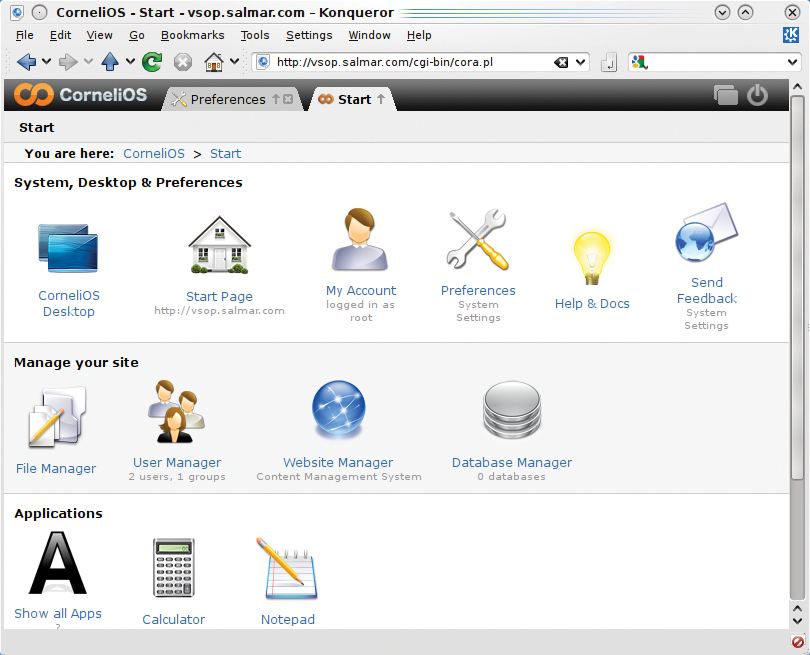Click the "Content Management System" caption
The height and width of the screenshot is (655, 810).
[339, 476]
